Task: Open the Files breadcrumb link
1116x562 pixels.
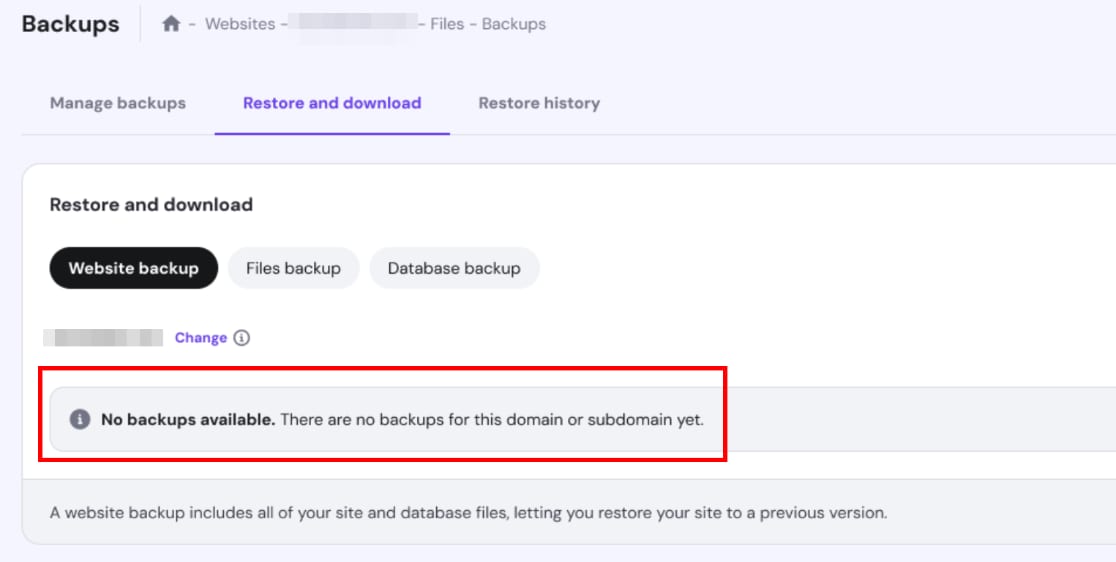Action: (x=447, y=24)
